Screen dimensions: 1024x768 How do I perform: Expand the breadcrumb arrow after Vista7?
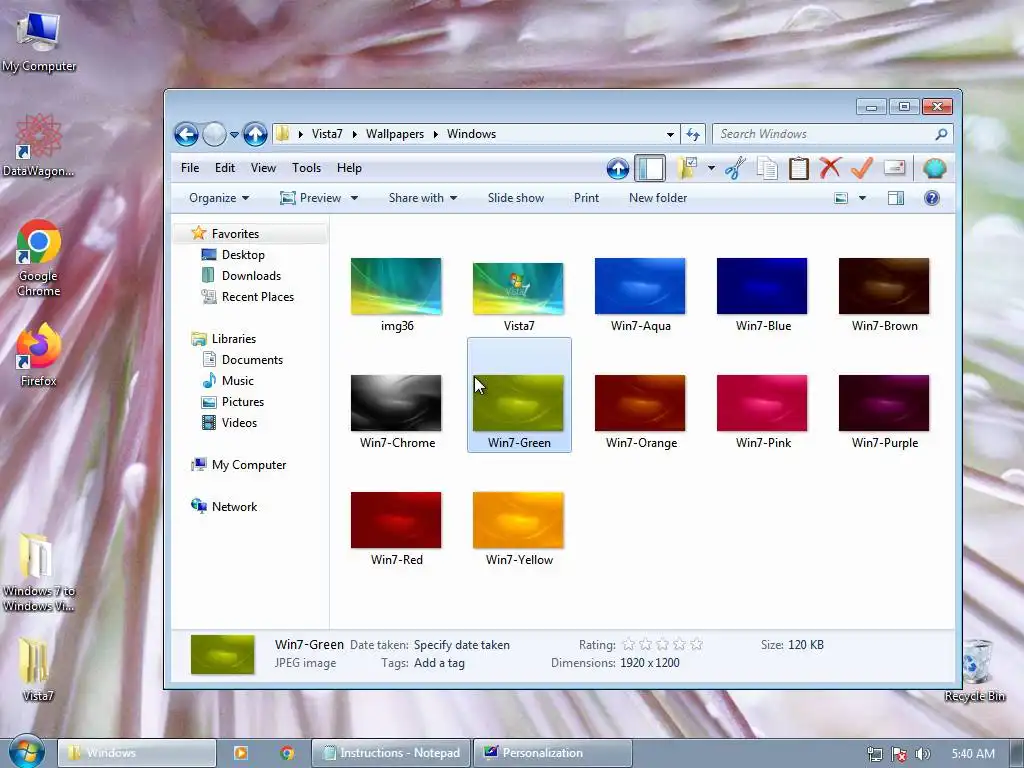[355, 134]
